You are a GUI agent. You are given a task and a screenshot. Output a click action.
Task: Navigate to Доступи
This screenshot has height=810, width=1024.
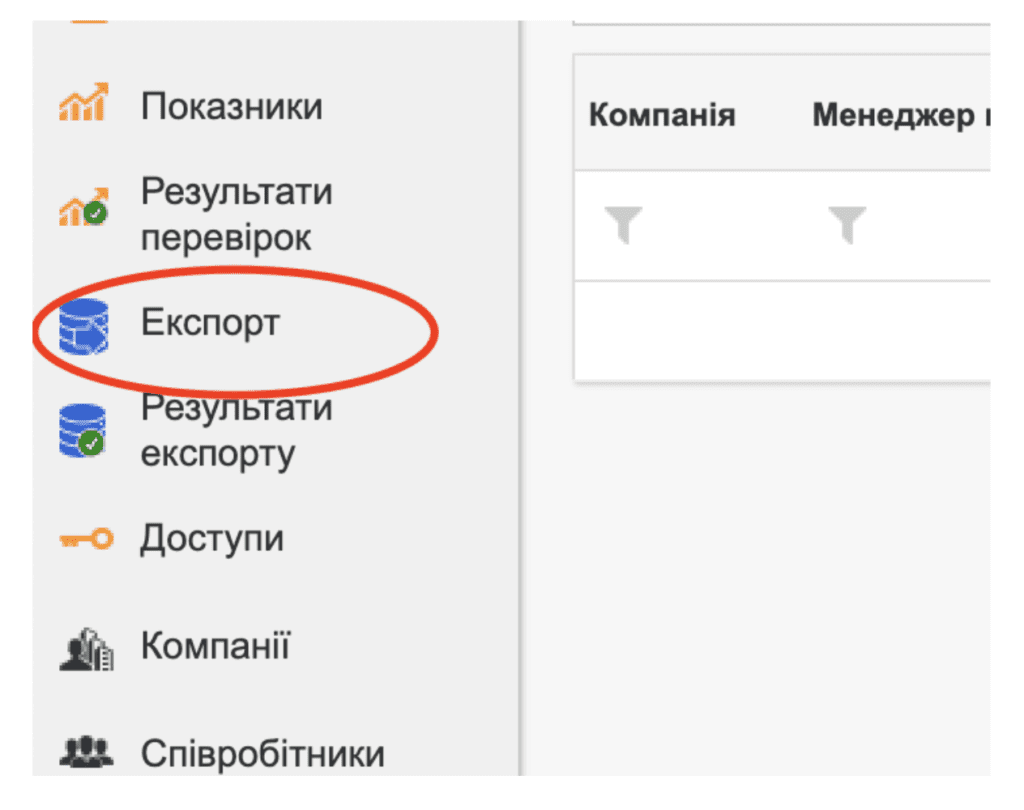pos(212,539)
